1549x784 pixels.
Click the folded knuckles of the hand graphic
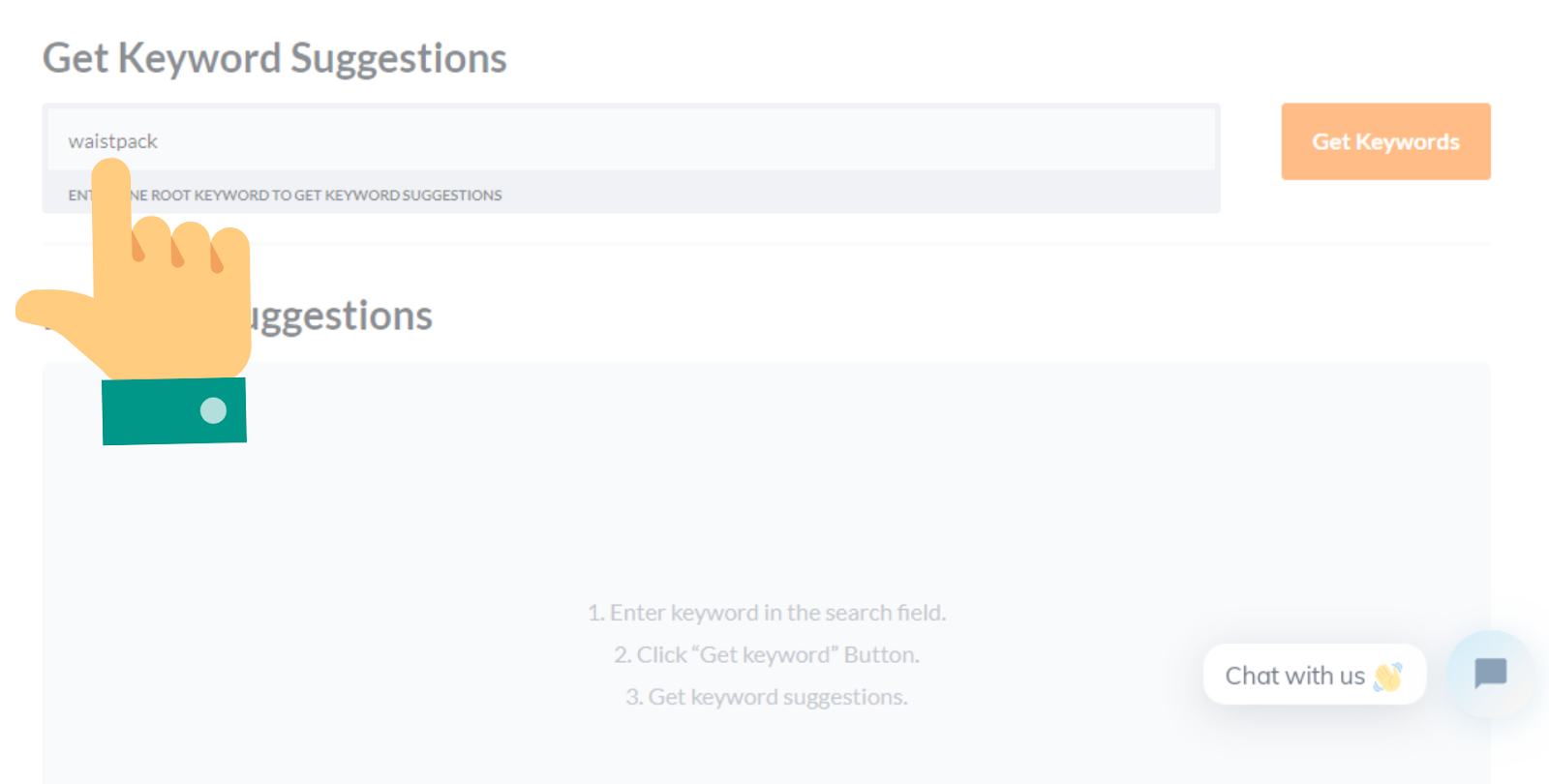191,242
